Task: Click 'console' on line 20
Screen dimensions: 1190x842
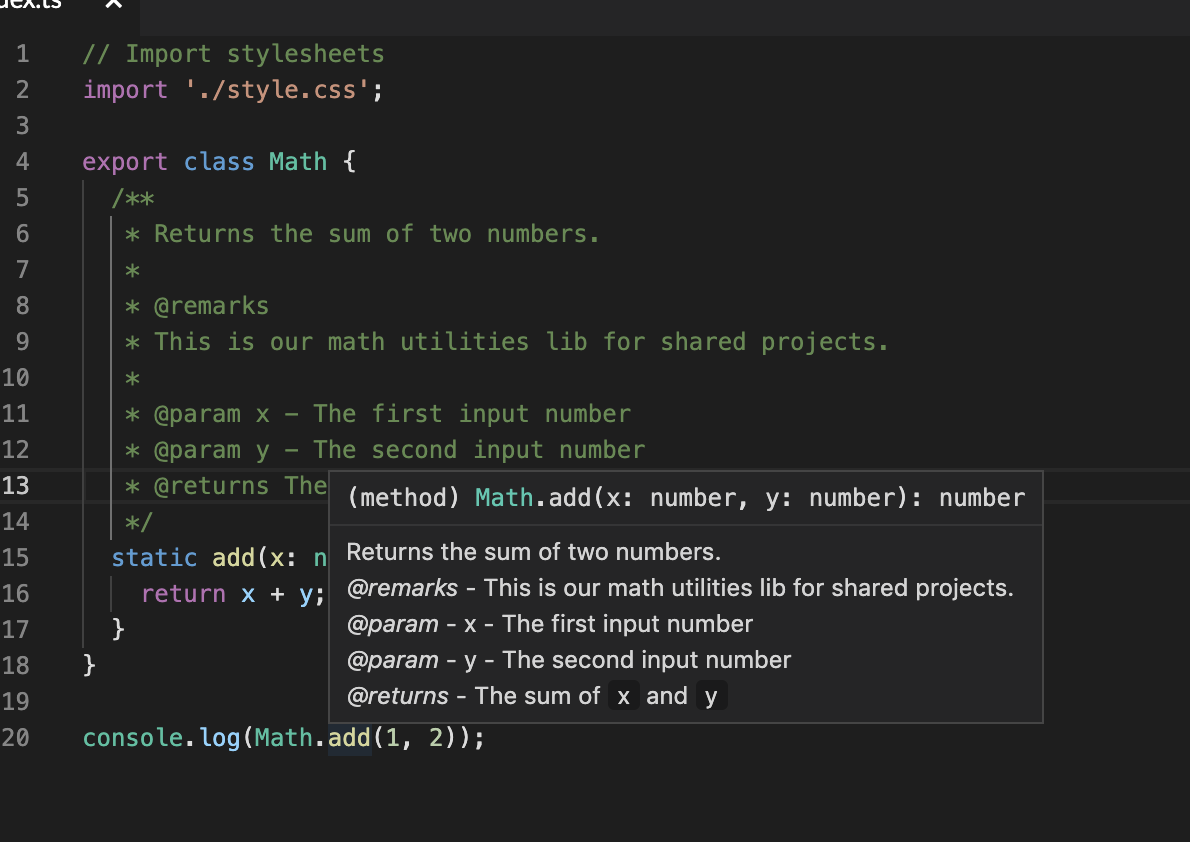Action: click(133, 738)
